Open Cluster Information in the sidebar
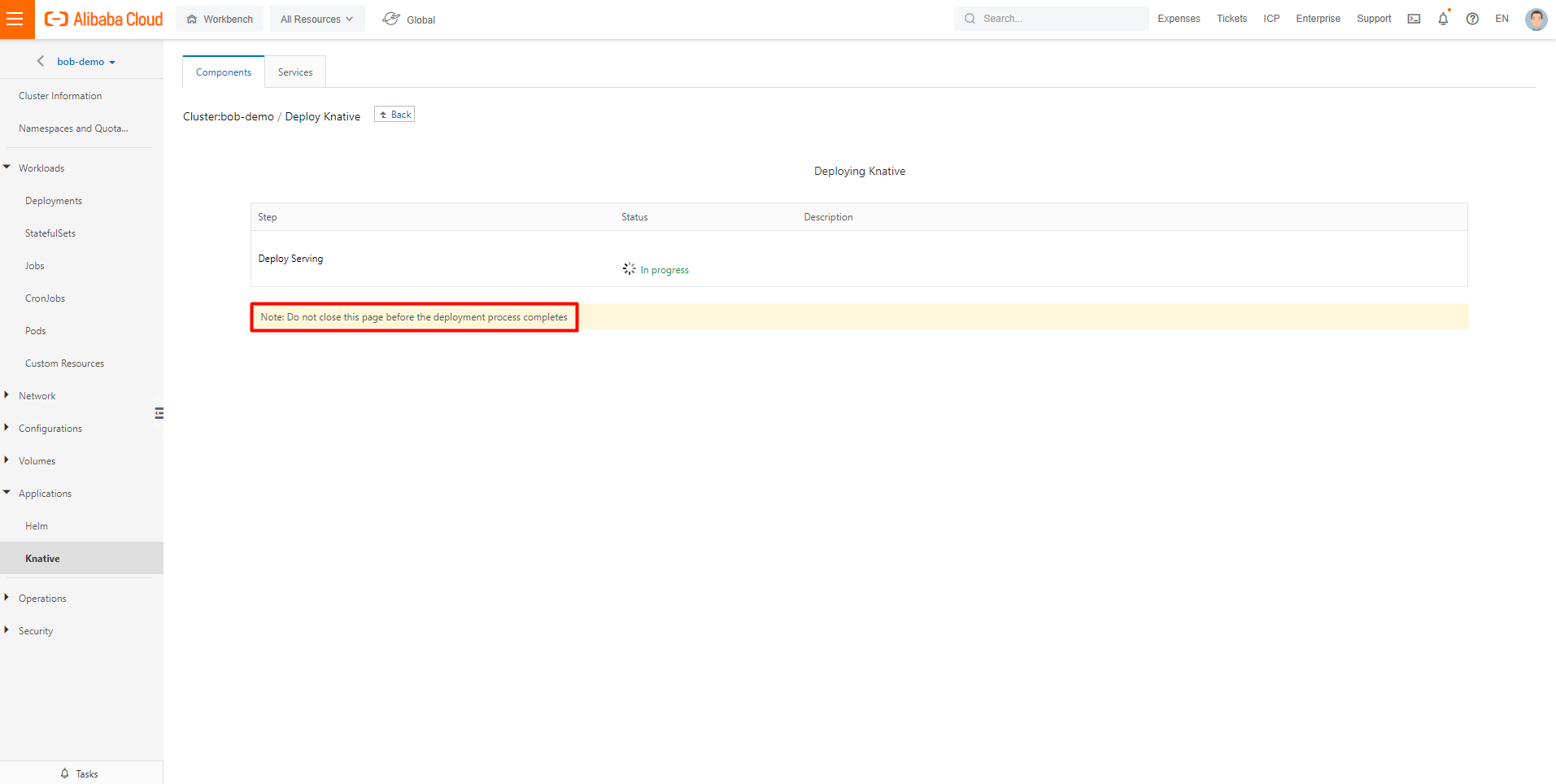1556x784 pixels. (60, 96)
